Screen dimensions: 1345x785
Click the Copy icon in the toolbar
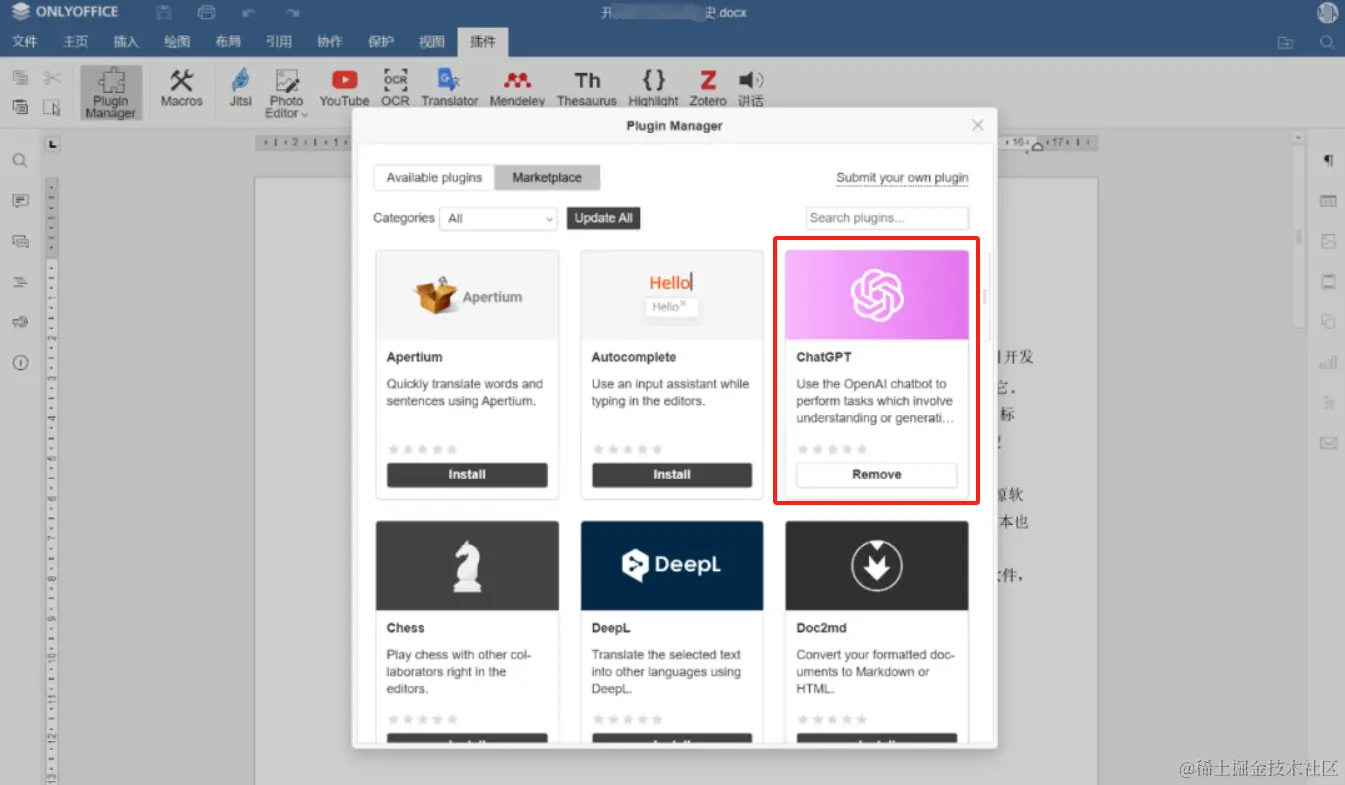(20, 78)
